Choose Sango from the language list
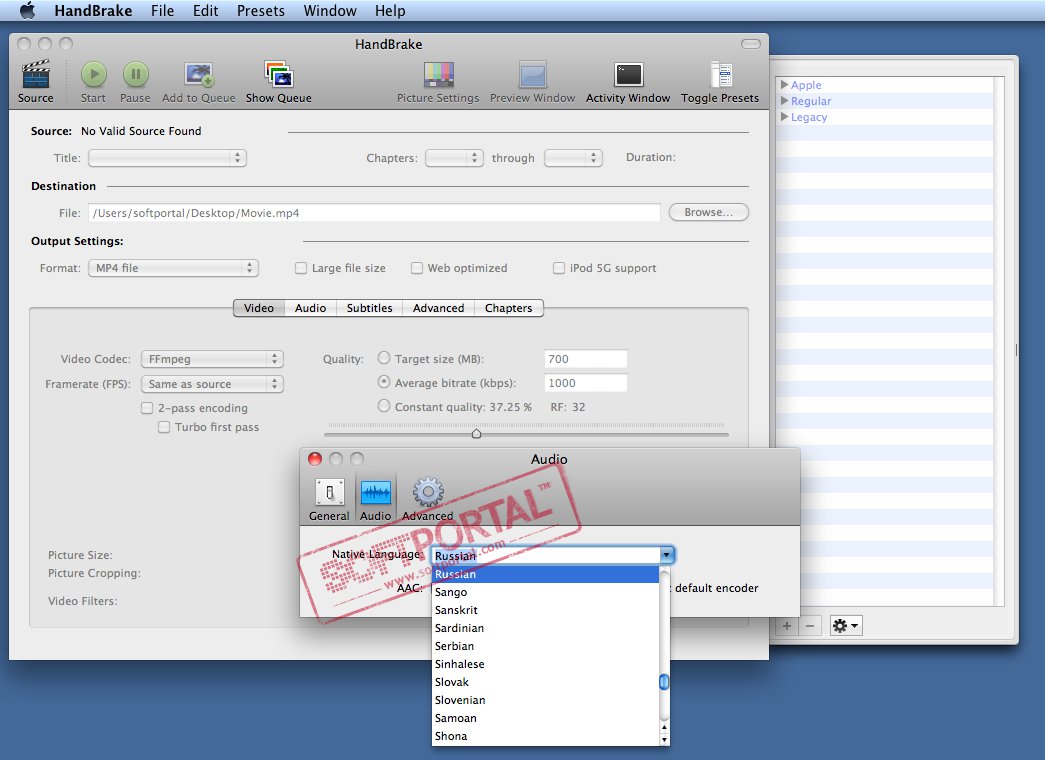1045x760 pixels. pyautogui.click(x=545, y=592)
